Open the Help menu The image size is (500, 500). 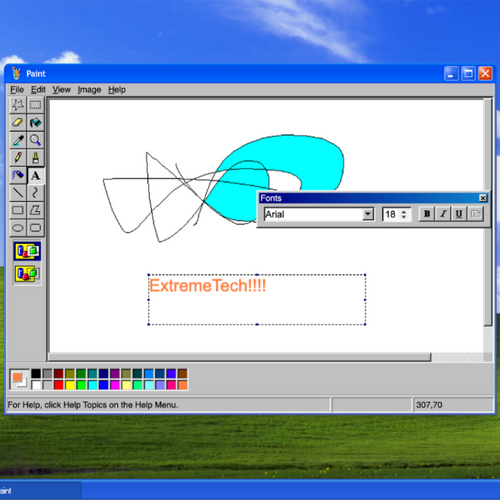click(x=117, y=90)
